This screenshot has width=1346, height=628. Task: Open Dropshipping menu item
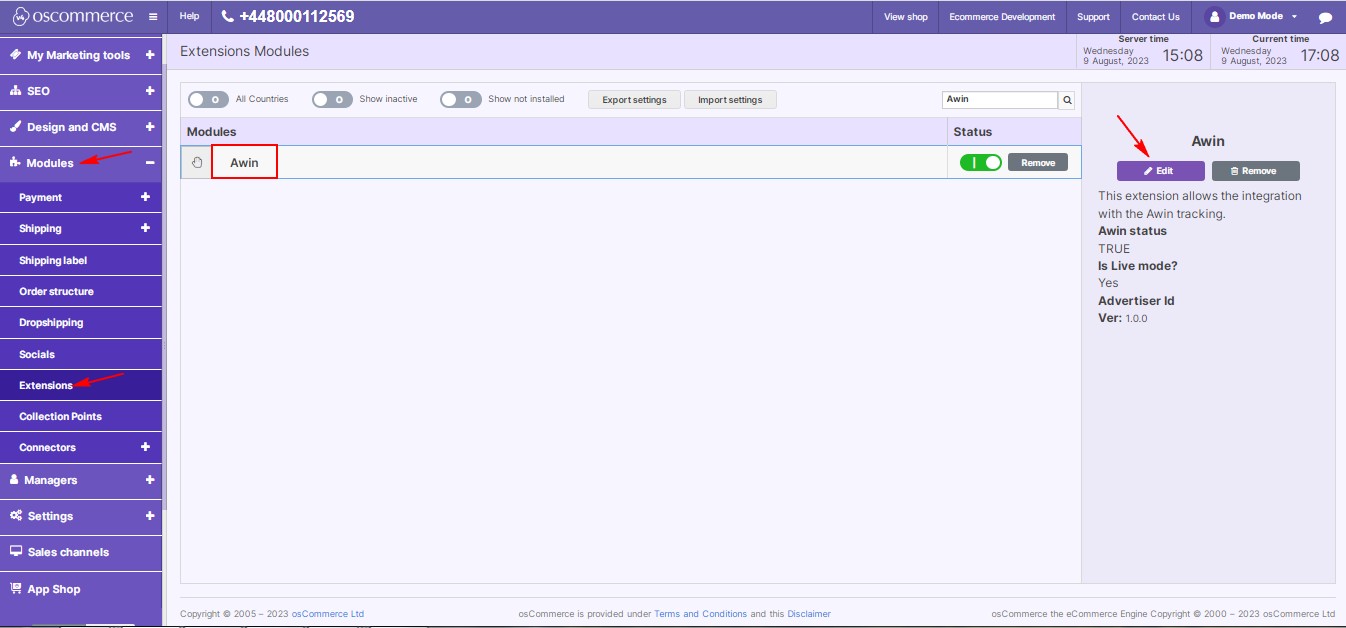[x=81, y=322]
